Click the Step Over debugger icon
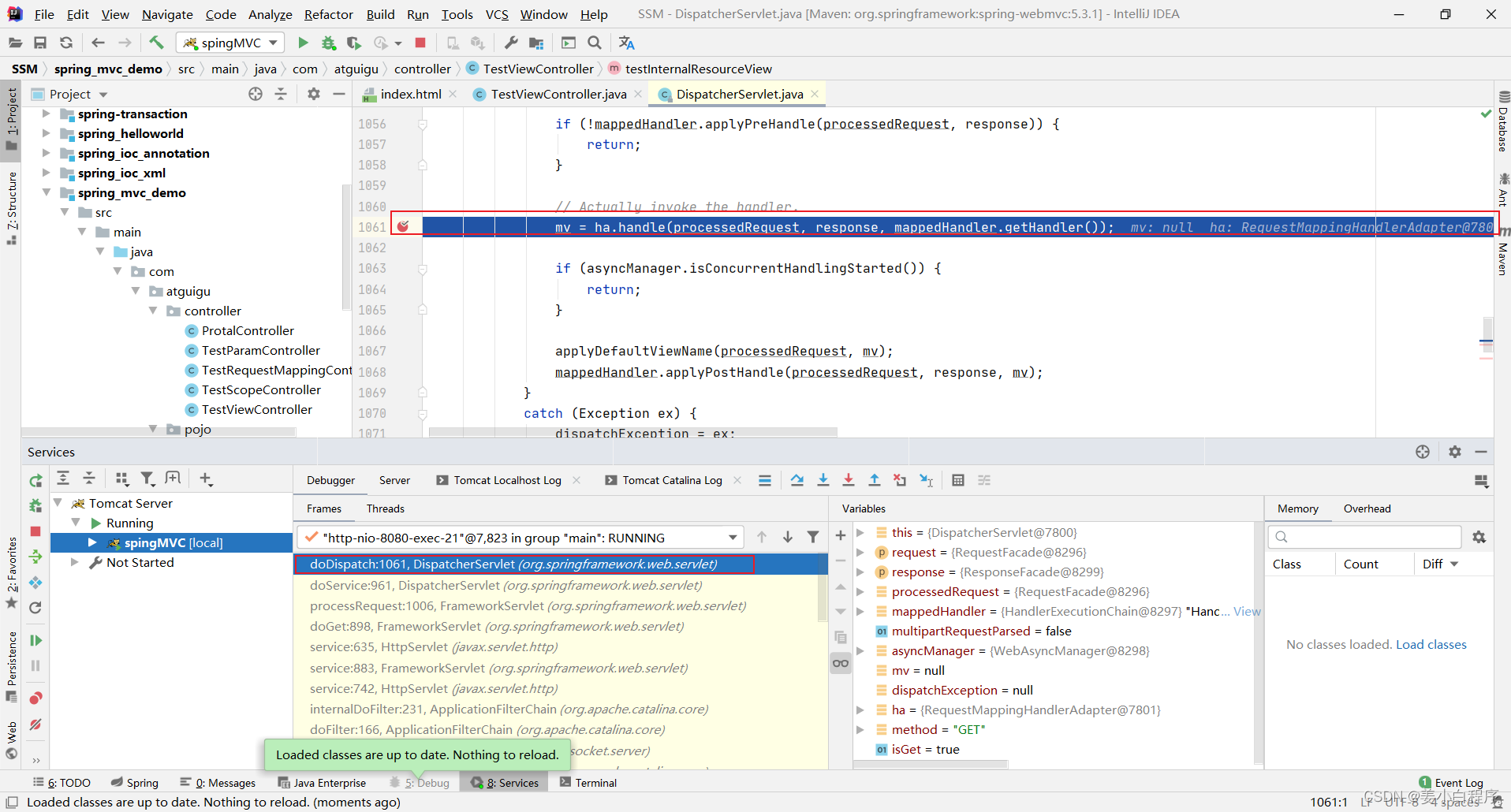This screenshot has width=1511, height=812. point(797,480)
